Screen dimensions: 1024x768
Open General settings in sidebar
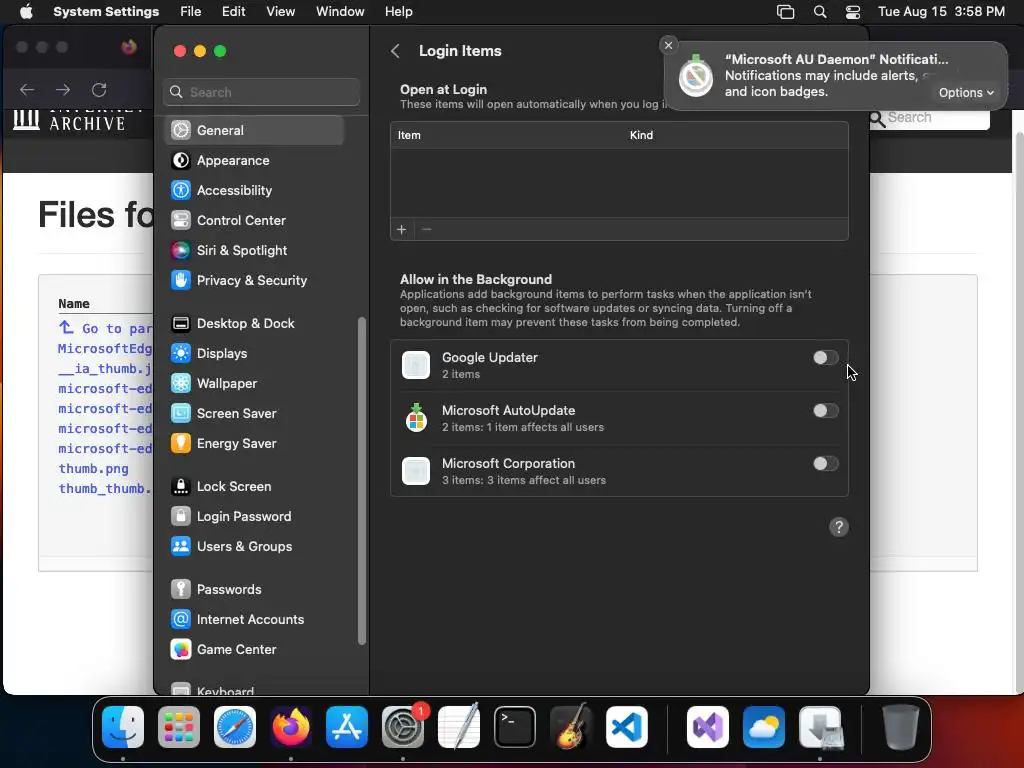pyautogui.click(x=254, y=130)
